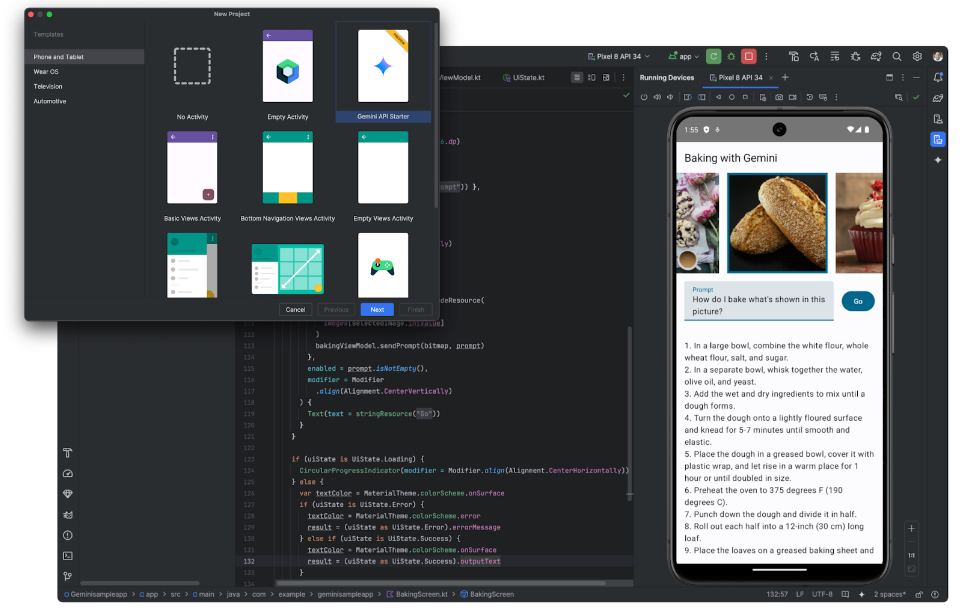Open the Terminal tool window icon

point(68,555)
